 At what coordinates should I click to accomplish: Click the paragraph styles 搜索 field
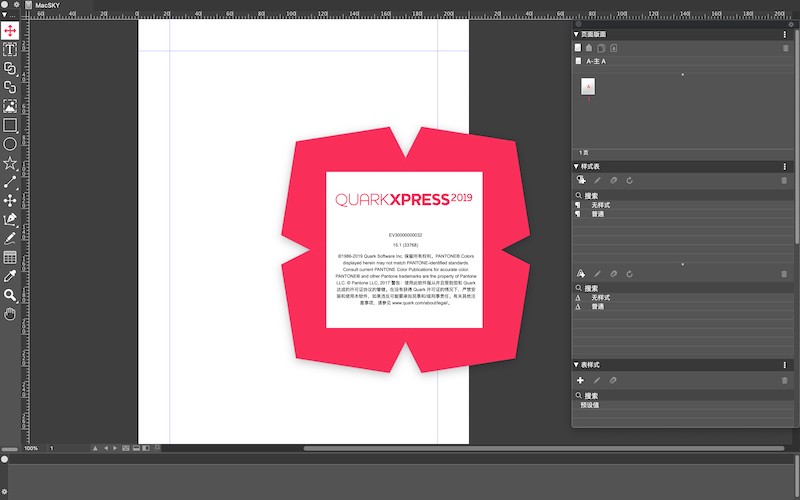[683, 195]
